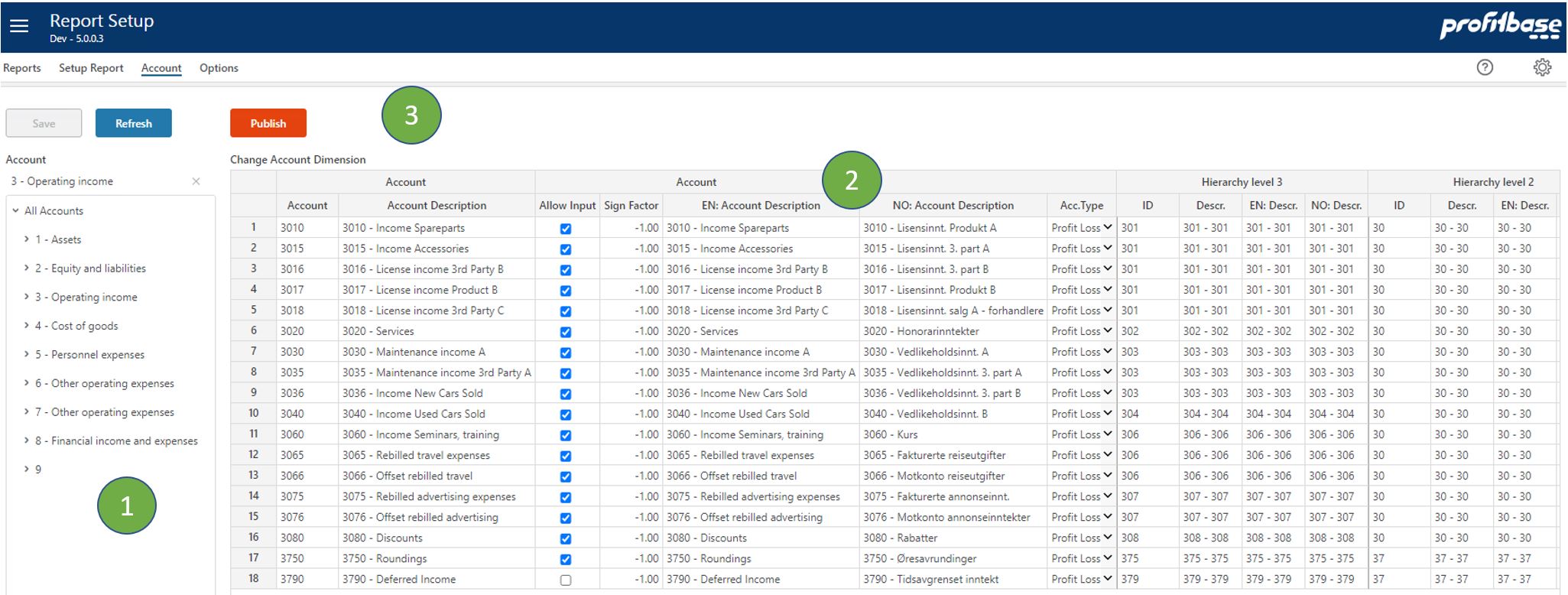Click the orange Publish button
1568x595 pixels.
[x=268, y=123]
